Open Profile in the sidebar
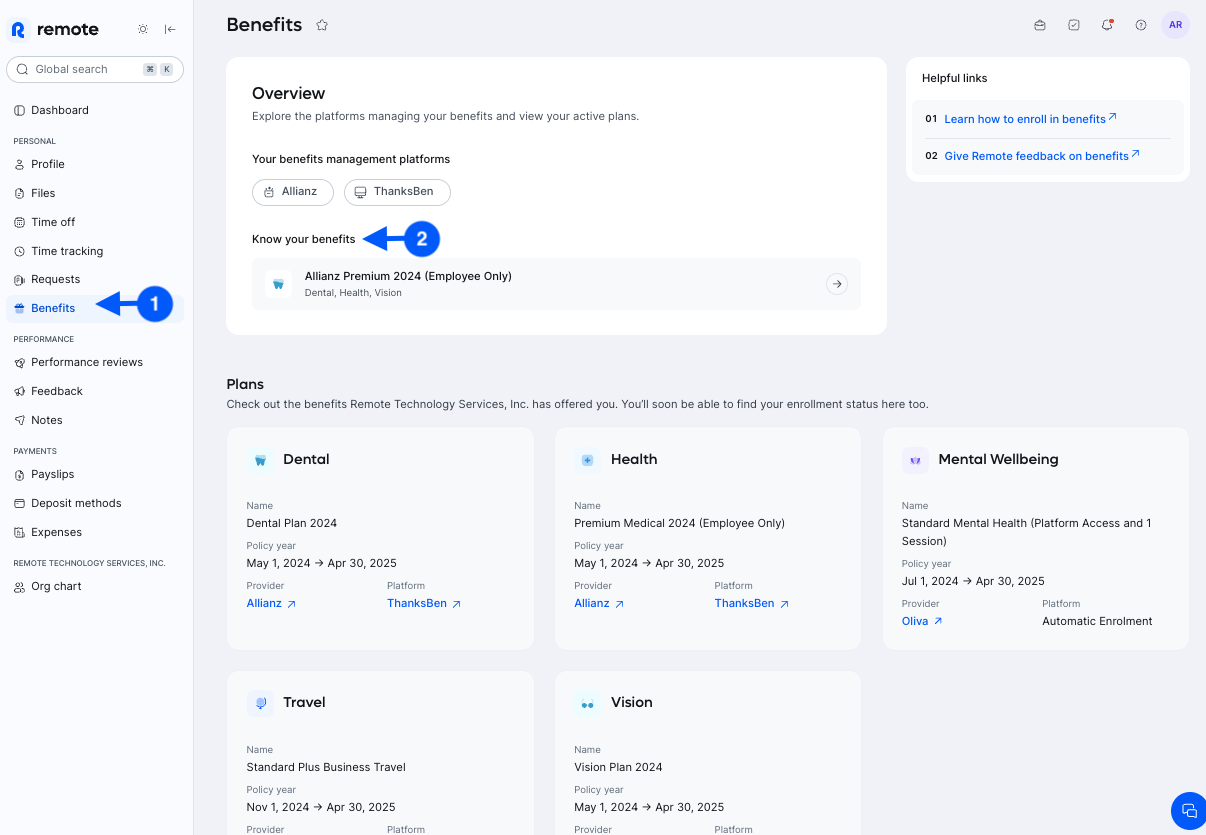 point(95,164)
